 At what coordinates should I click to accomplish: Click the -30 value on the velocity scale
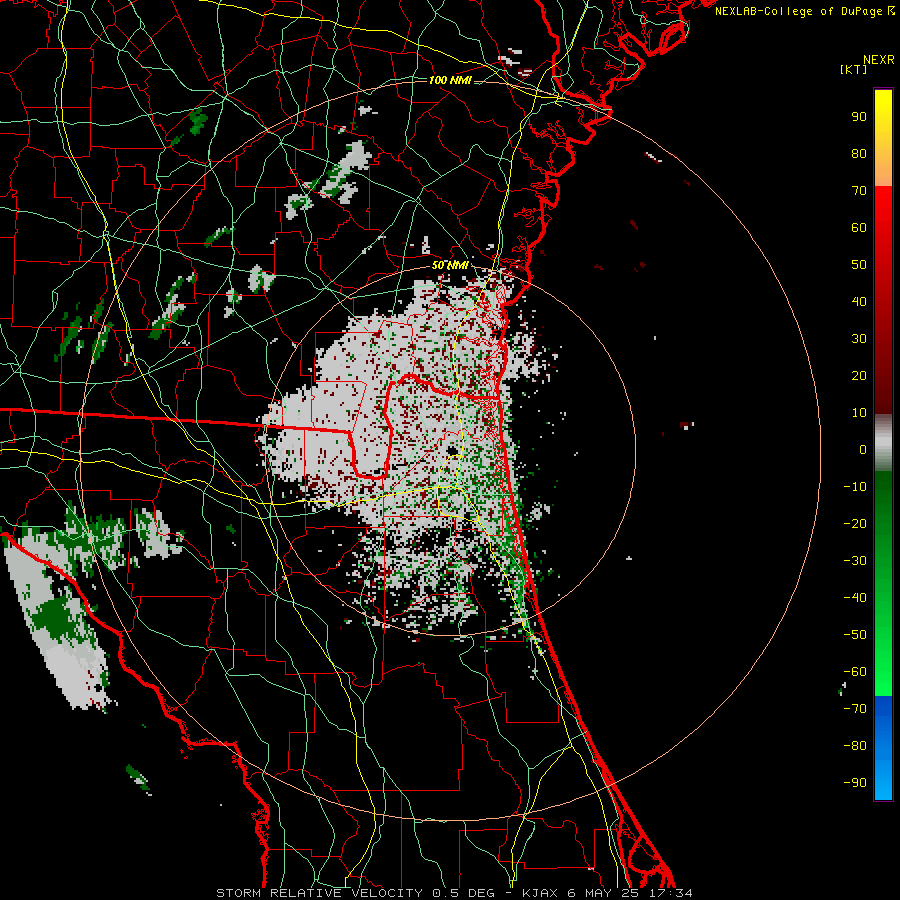[x=855, y=561]
